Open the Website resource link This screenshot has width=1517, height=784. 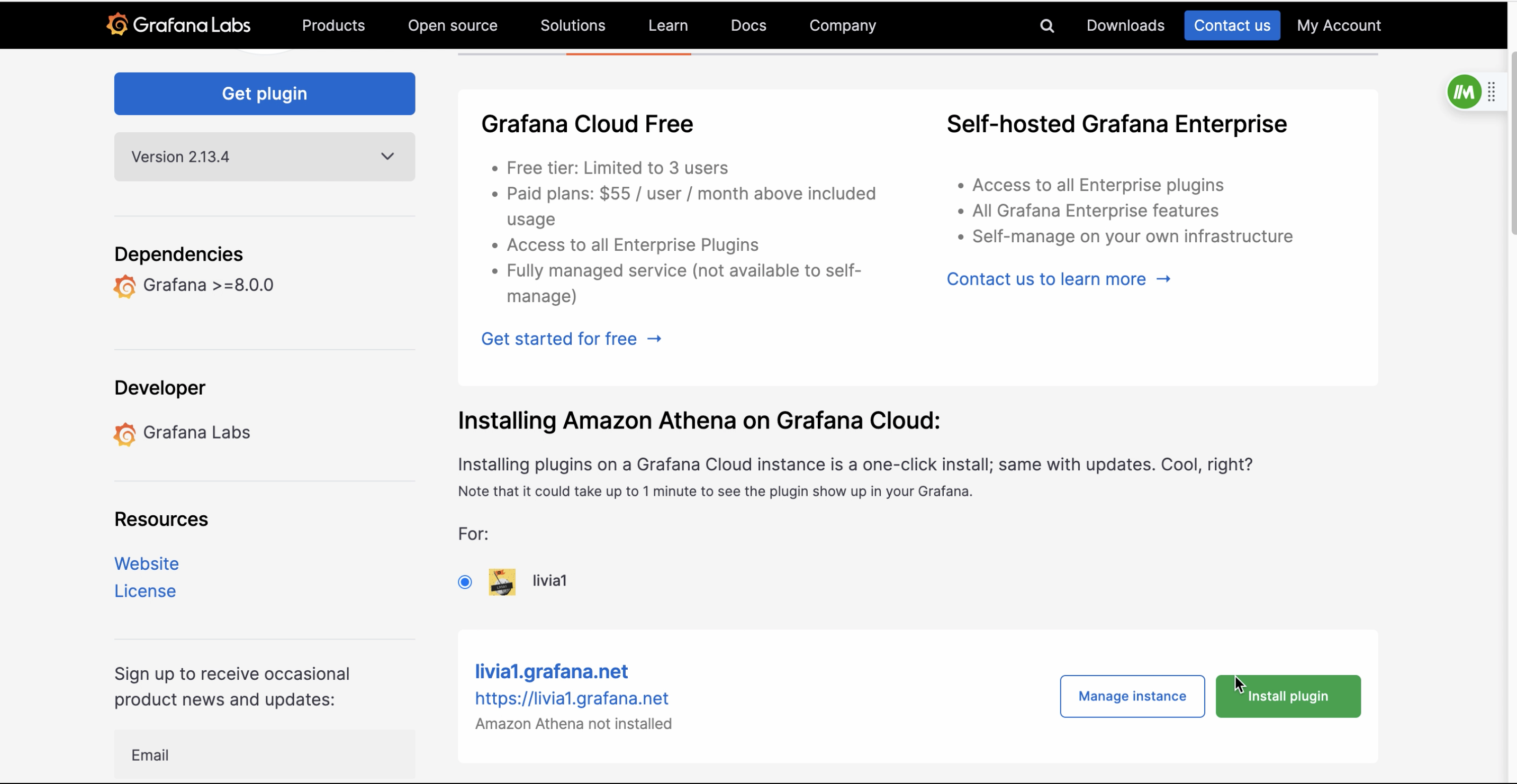pos(146,563)
